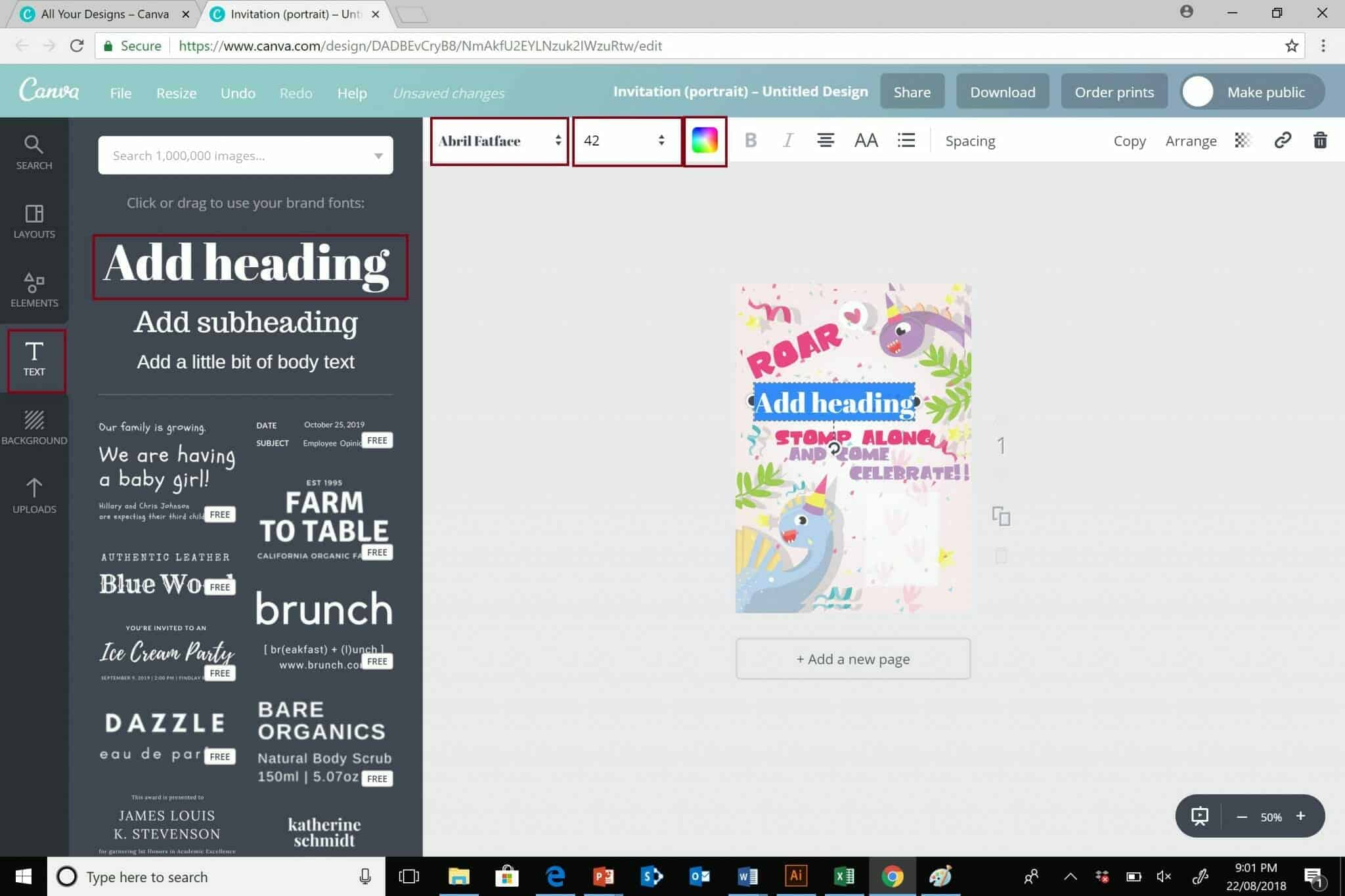Click the AA font size icon
Image resolution: width=1345 pixels, height=896 pixels.
point(865,140)
